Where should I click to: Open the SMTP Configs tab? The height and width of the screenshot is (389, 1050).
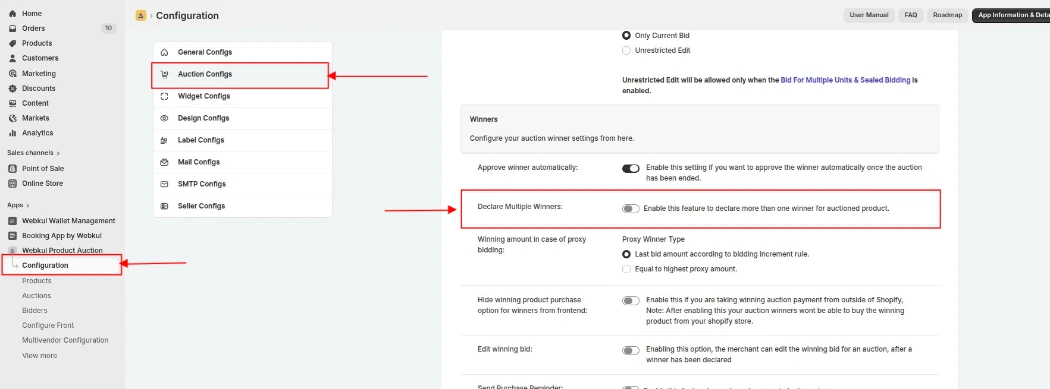242,184
